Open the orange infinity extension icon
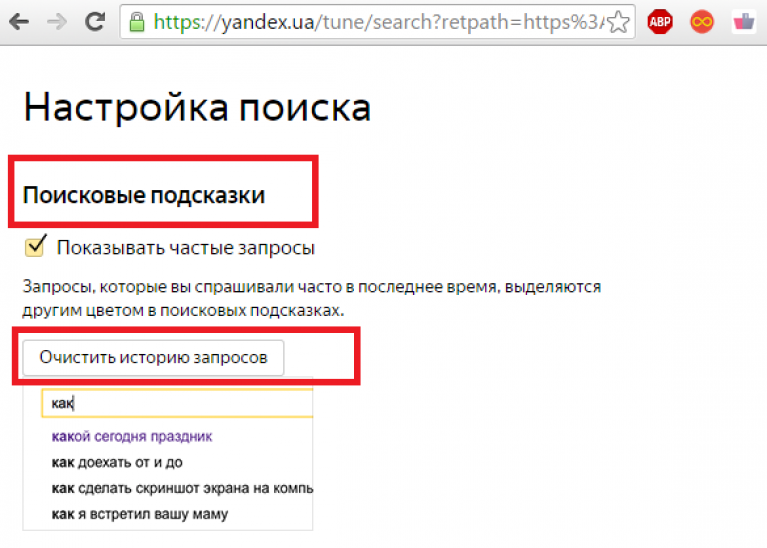The width and height of the screenshot is (767, 548). click(x=702, y=22)
